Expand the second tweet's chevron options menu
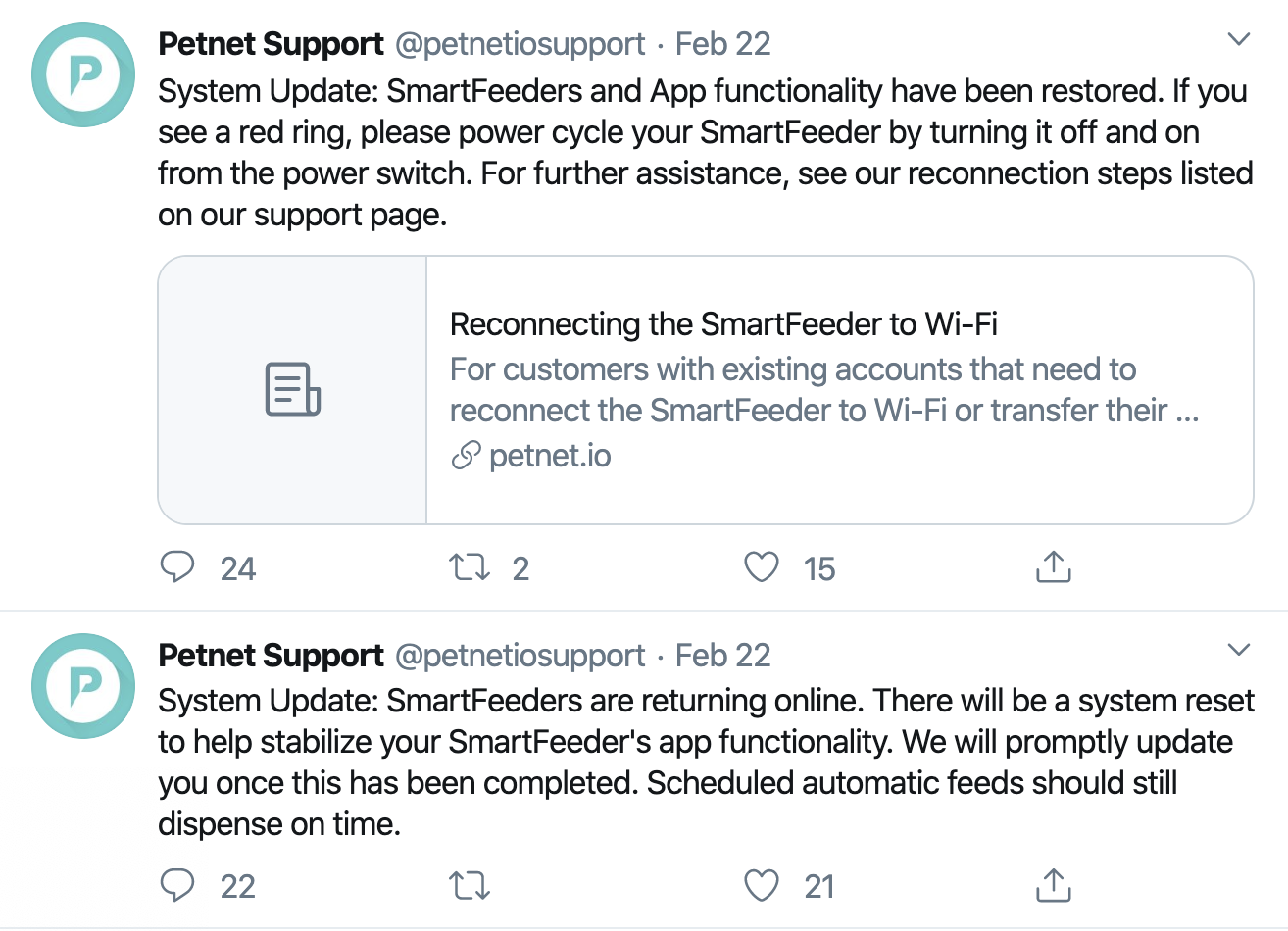The image size is (1288, 931). pos(1239,650)
